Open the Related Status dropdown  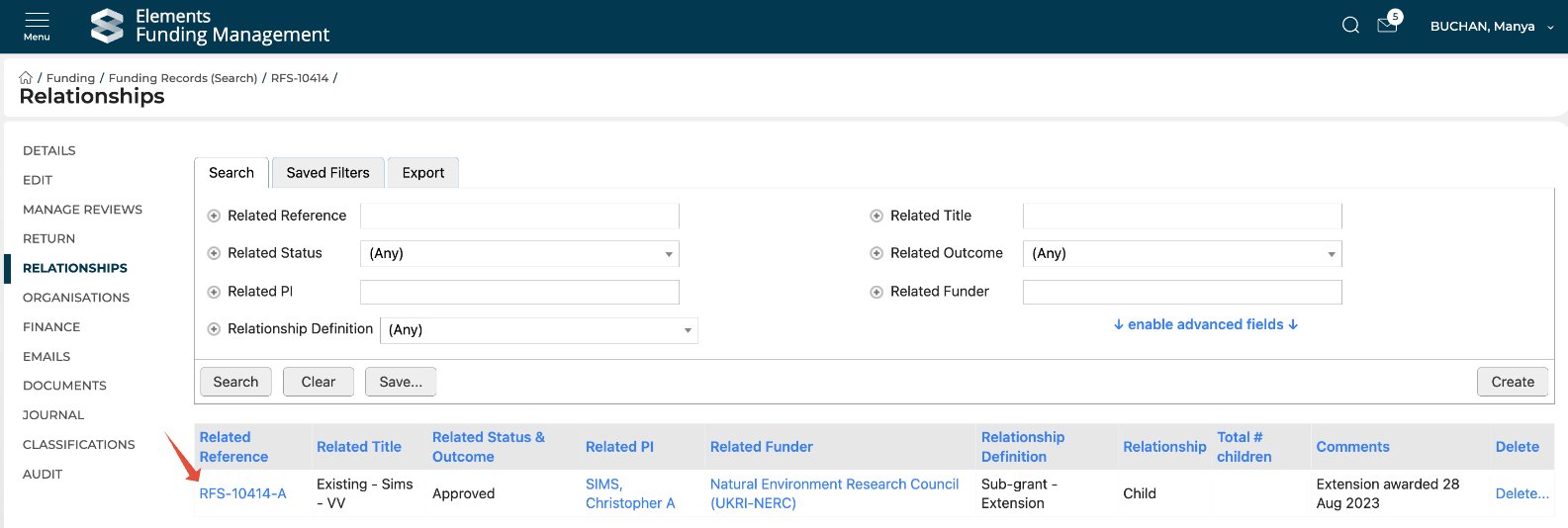(519, 254)
